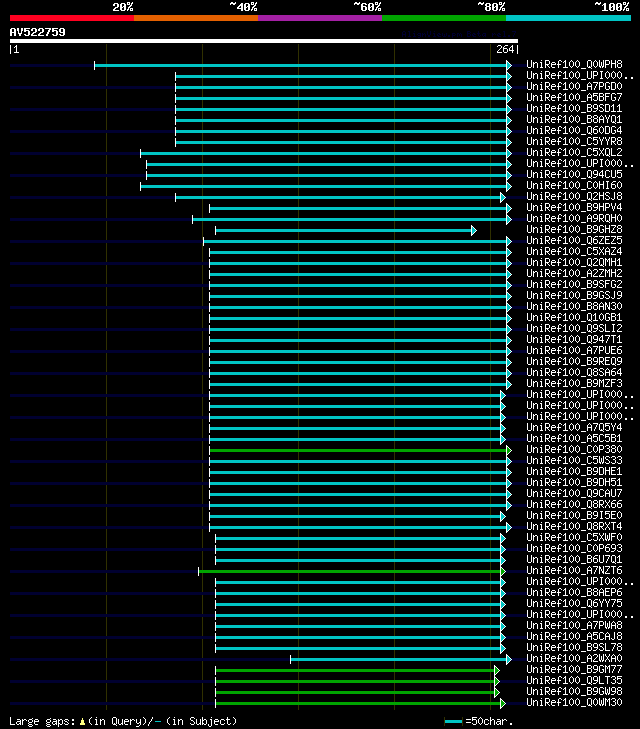Click the cyan ~100% legend color segment
Viewport: 640px width, 729px height.
(x=568, y=18)
